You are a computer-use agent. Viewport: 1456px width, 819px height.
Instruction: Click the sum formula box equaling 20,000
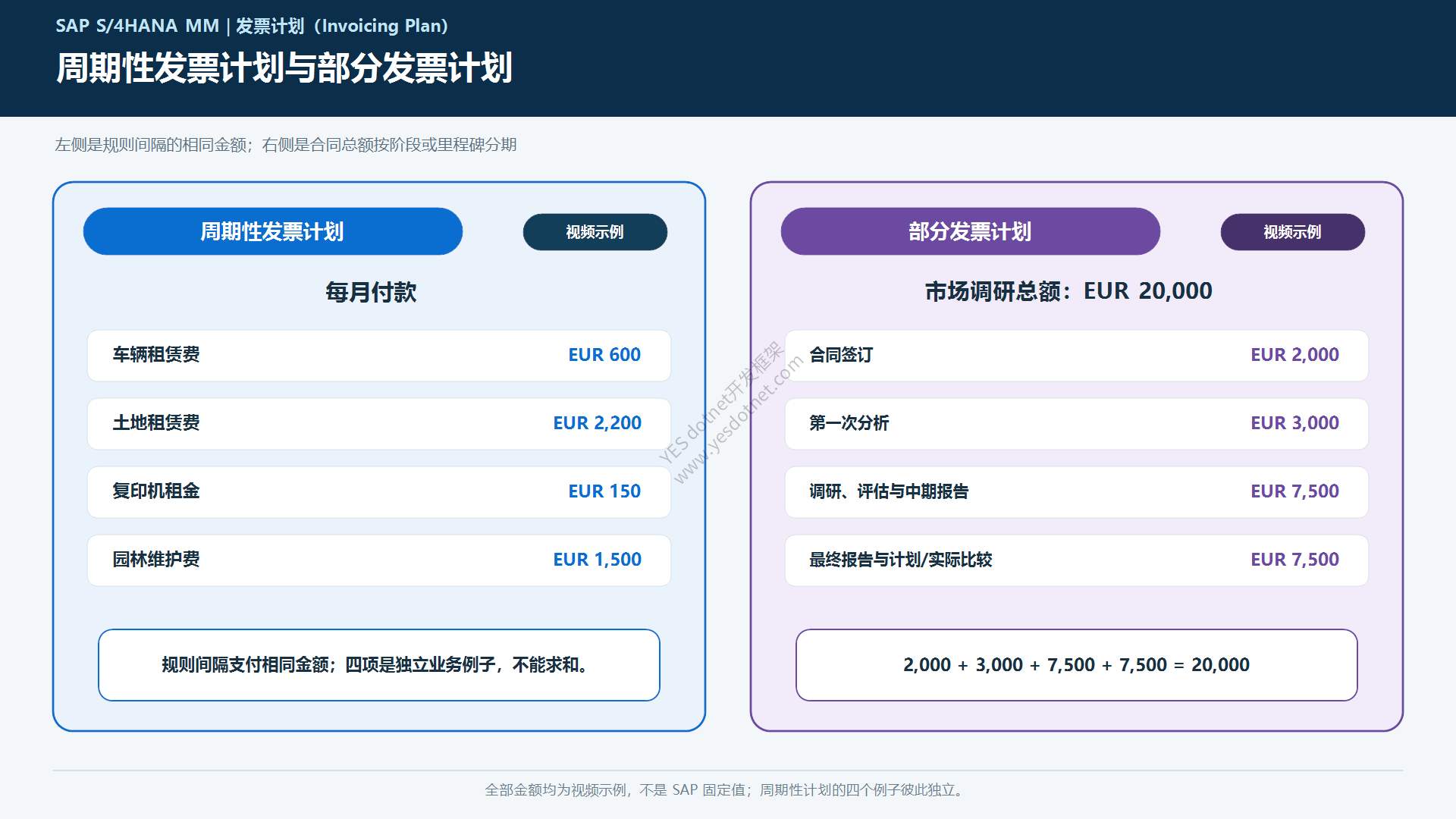pyautogui.click(x=1077, y=665)
